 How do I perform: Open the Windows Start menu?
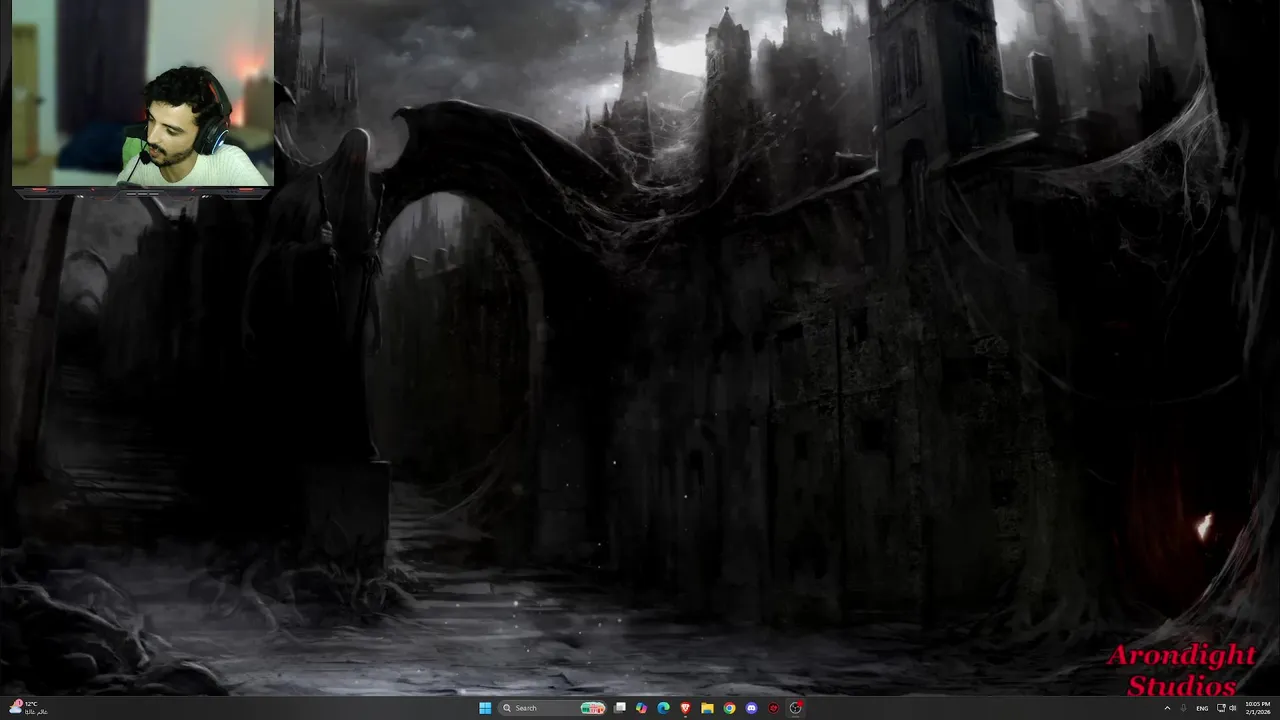point(485,708)
